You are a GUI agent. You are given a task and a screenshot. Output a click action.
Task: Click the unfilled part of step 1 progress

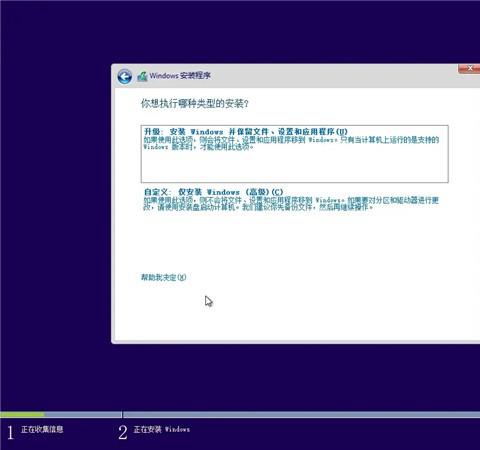pos(83,414)
